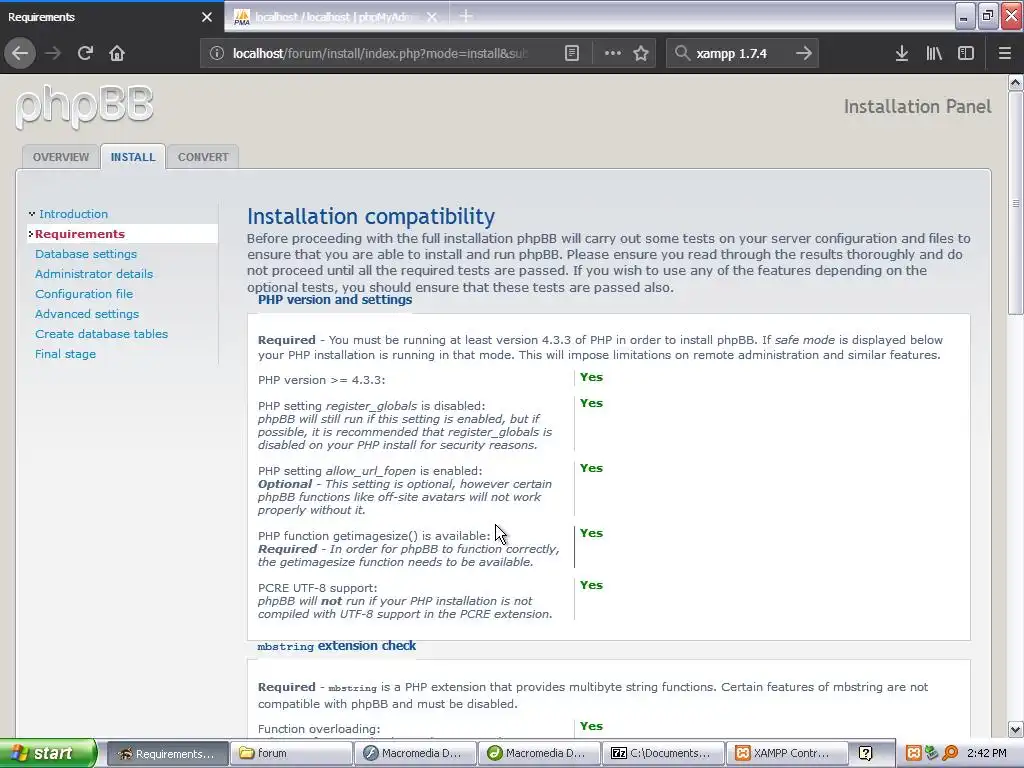Click the mbstring extension check heading
The width and height of the screenshot is (1024, 768).
pos(337,646)
